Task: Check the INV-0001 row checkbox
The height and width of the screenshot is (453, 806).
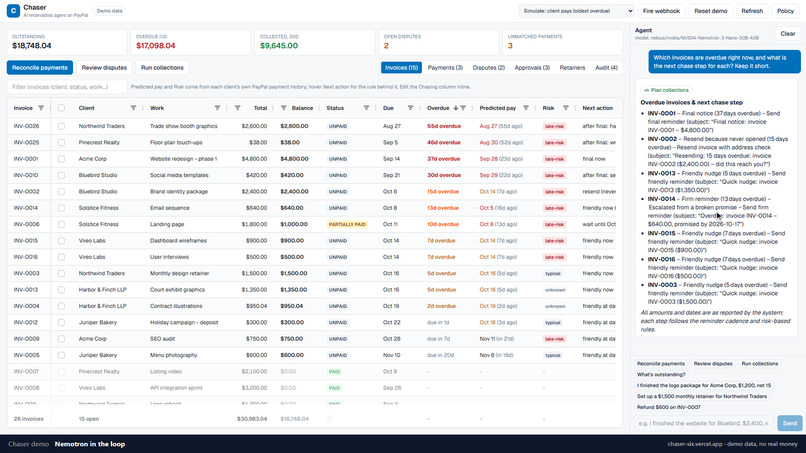Action: [61, 159]
